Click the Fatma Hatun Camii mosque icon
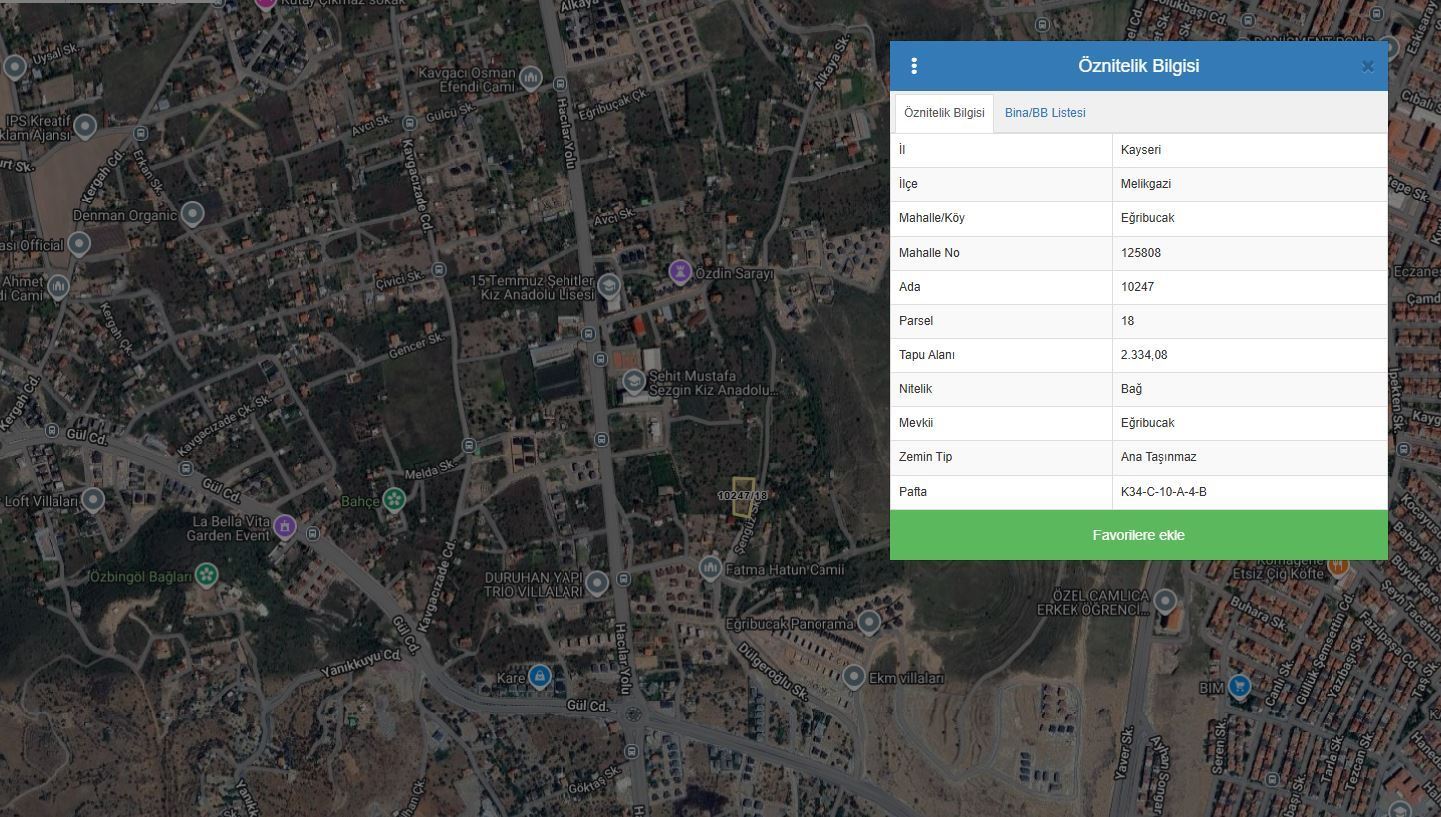This screenshot has height=817, width=1441. pyautogui.click(x=710, y=568)
